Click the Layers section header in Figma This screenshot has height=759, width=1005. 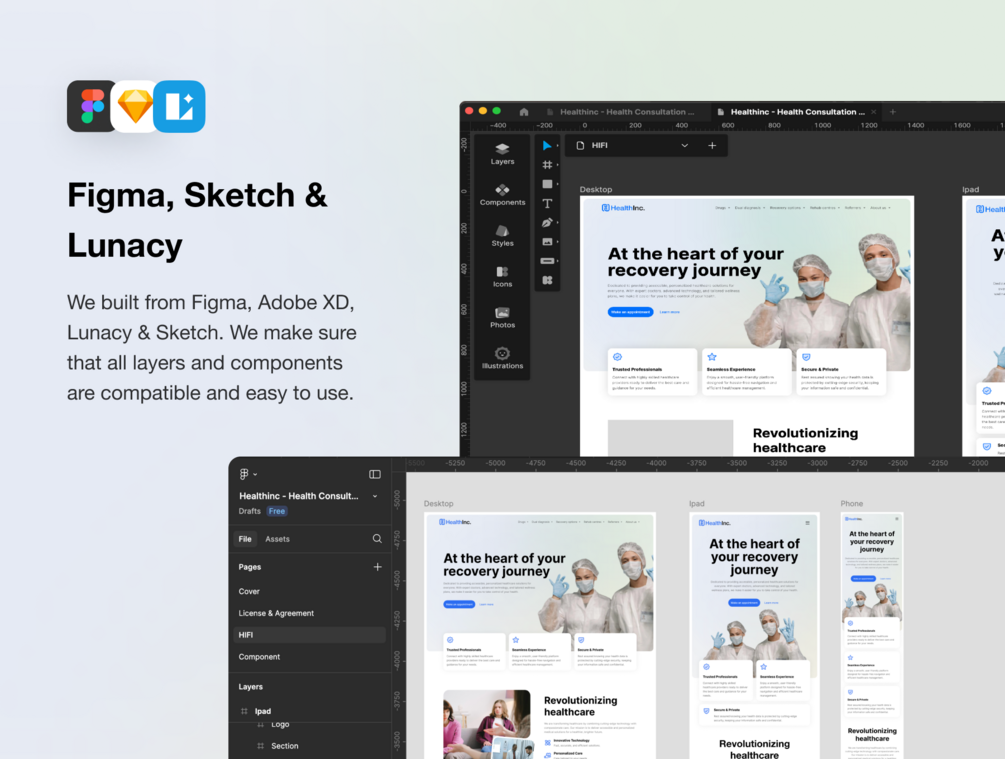coord(251,687)
